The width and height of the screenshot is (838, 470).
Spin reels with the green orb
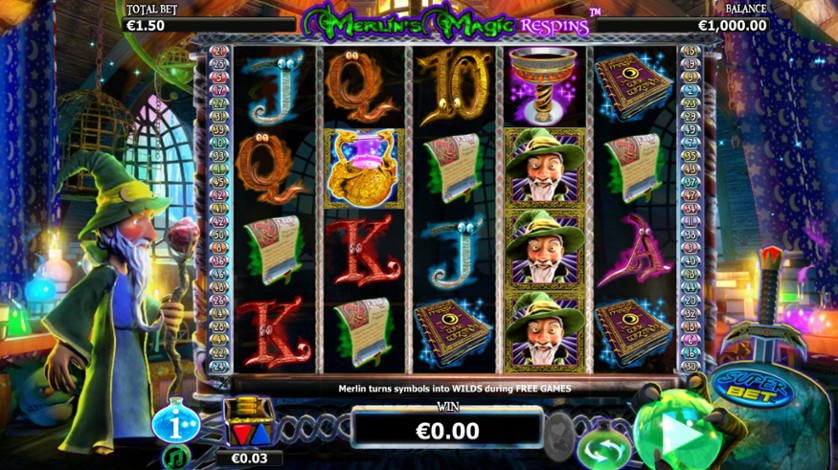point(677,432)
